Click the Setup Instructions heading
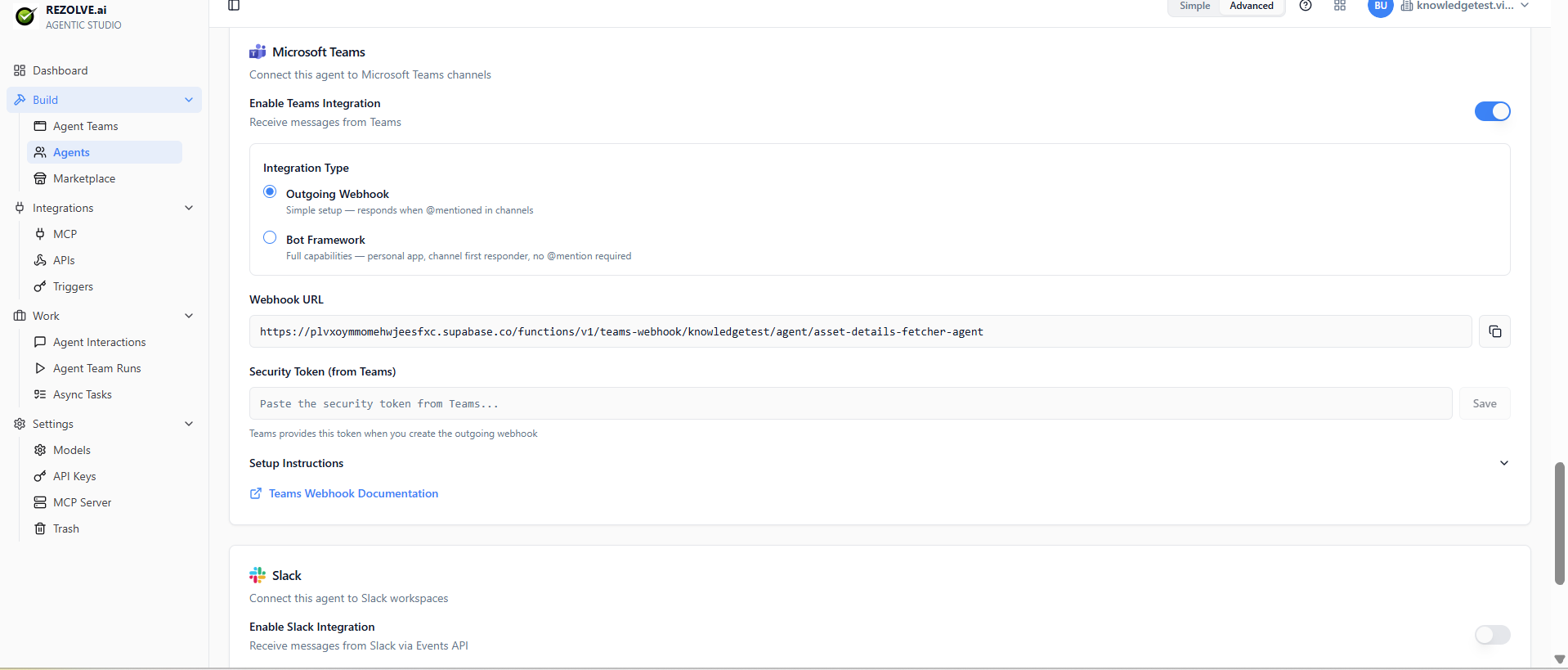Viewport: 1568px width, 670px height. point(296,463)
